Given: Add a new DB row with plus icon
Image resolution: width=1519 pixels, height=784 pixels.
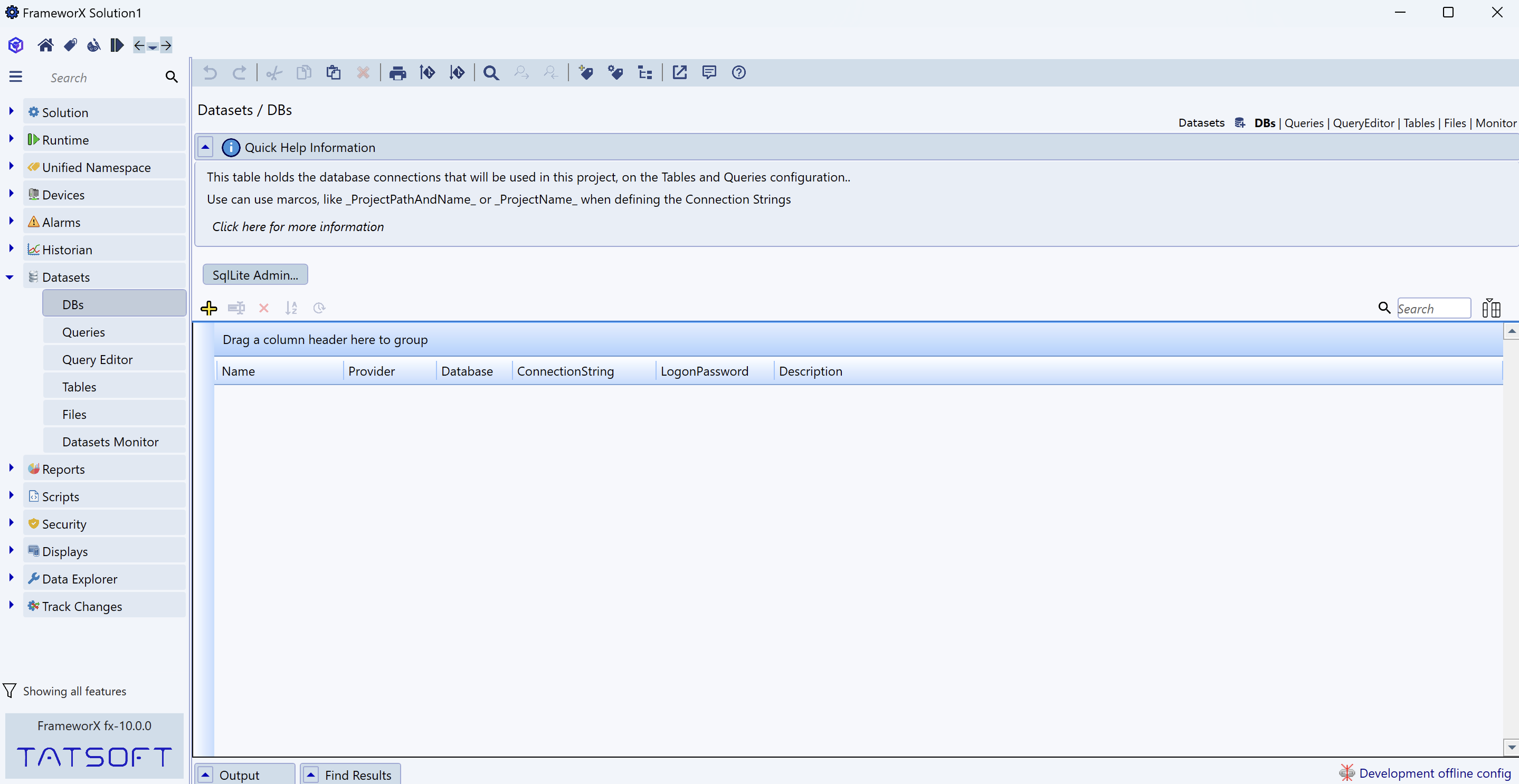Looking at the screenshot, I should coord(209,308).
